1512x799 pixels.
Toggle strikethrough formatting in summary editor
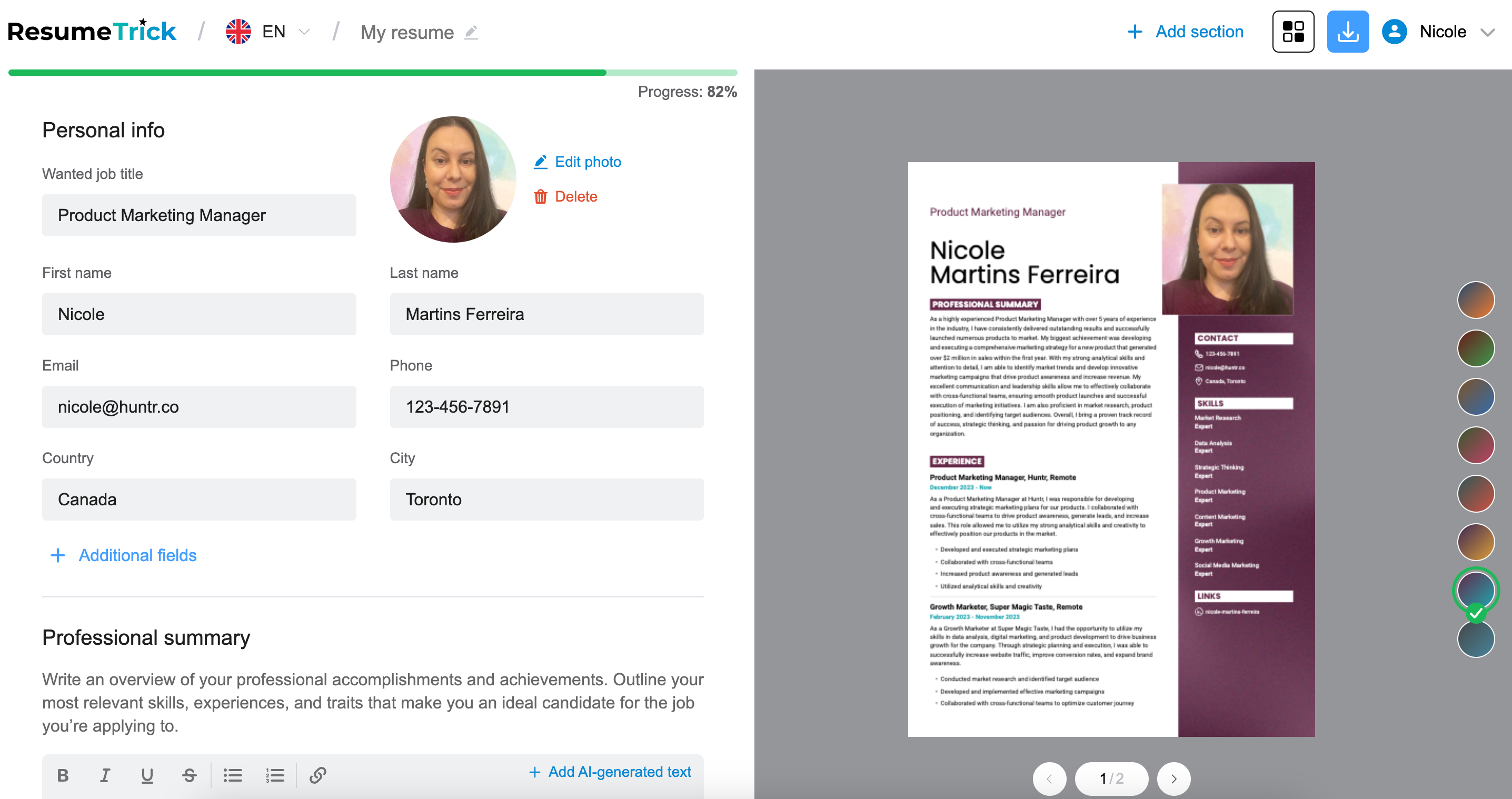point(189,775)
